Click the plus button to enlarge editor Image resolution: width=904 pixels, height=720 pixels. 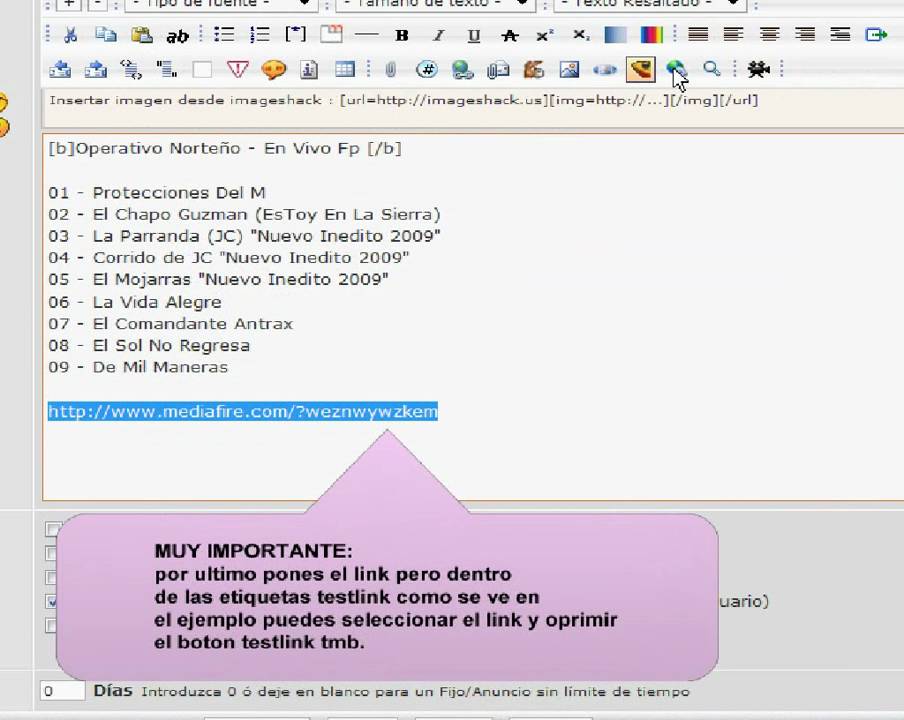coord(69,3)
